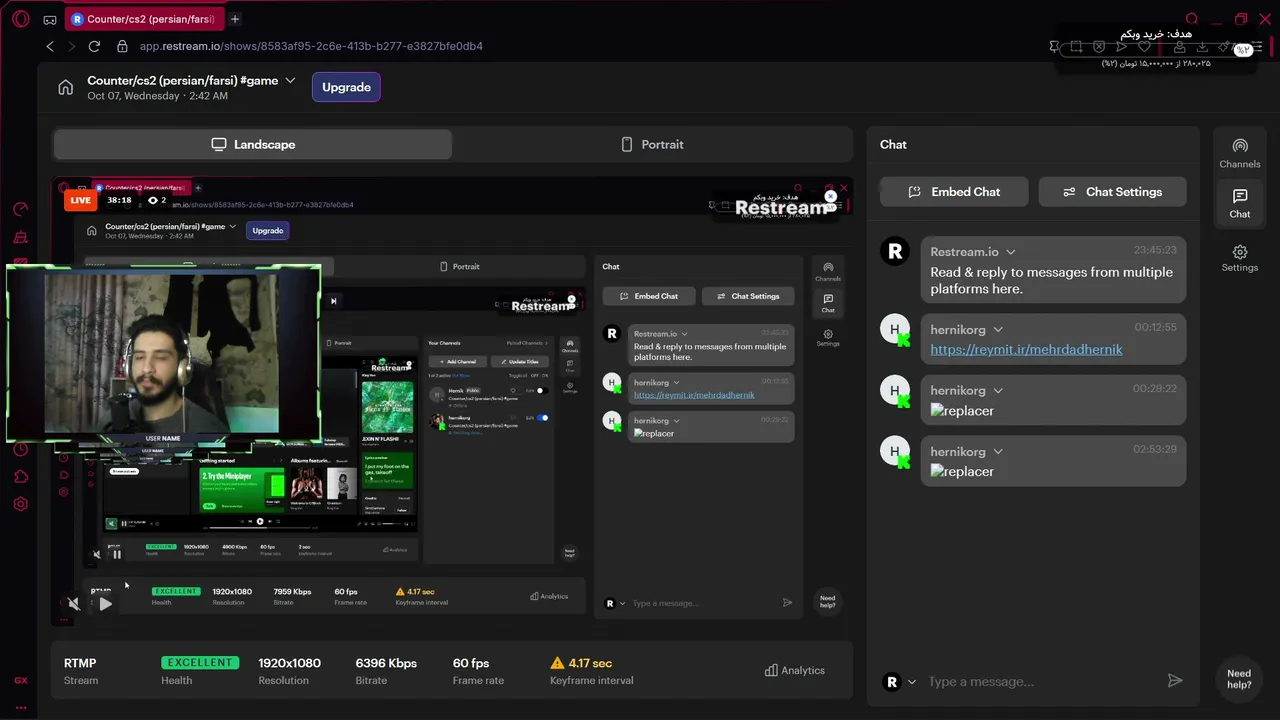1280x720 pixels.
Task: Send the chat message arrow icon
Action: coord(1175,681)
